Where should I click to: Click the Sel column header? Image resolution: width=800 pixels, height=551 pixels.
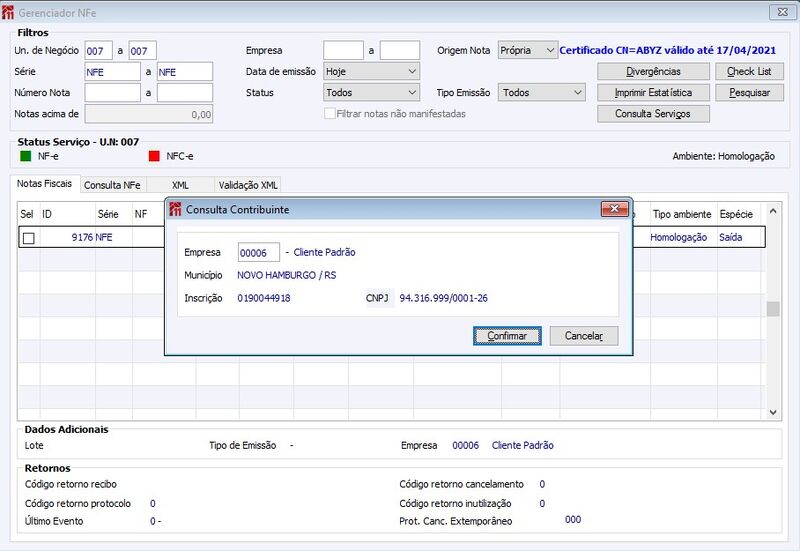coord(28,214)
